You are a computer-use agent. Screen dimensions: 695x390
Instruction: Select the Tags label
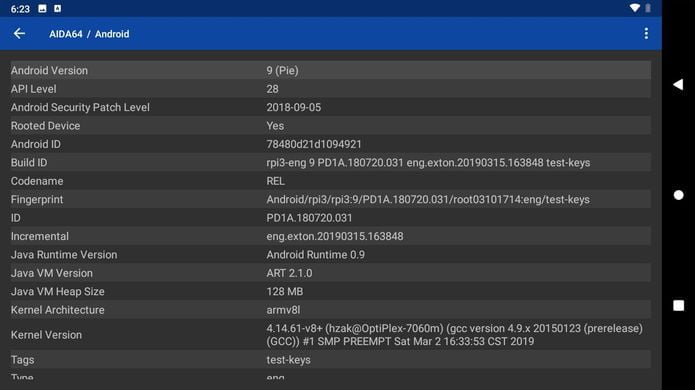click(x=23, y=360)
